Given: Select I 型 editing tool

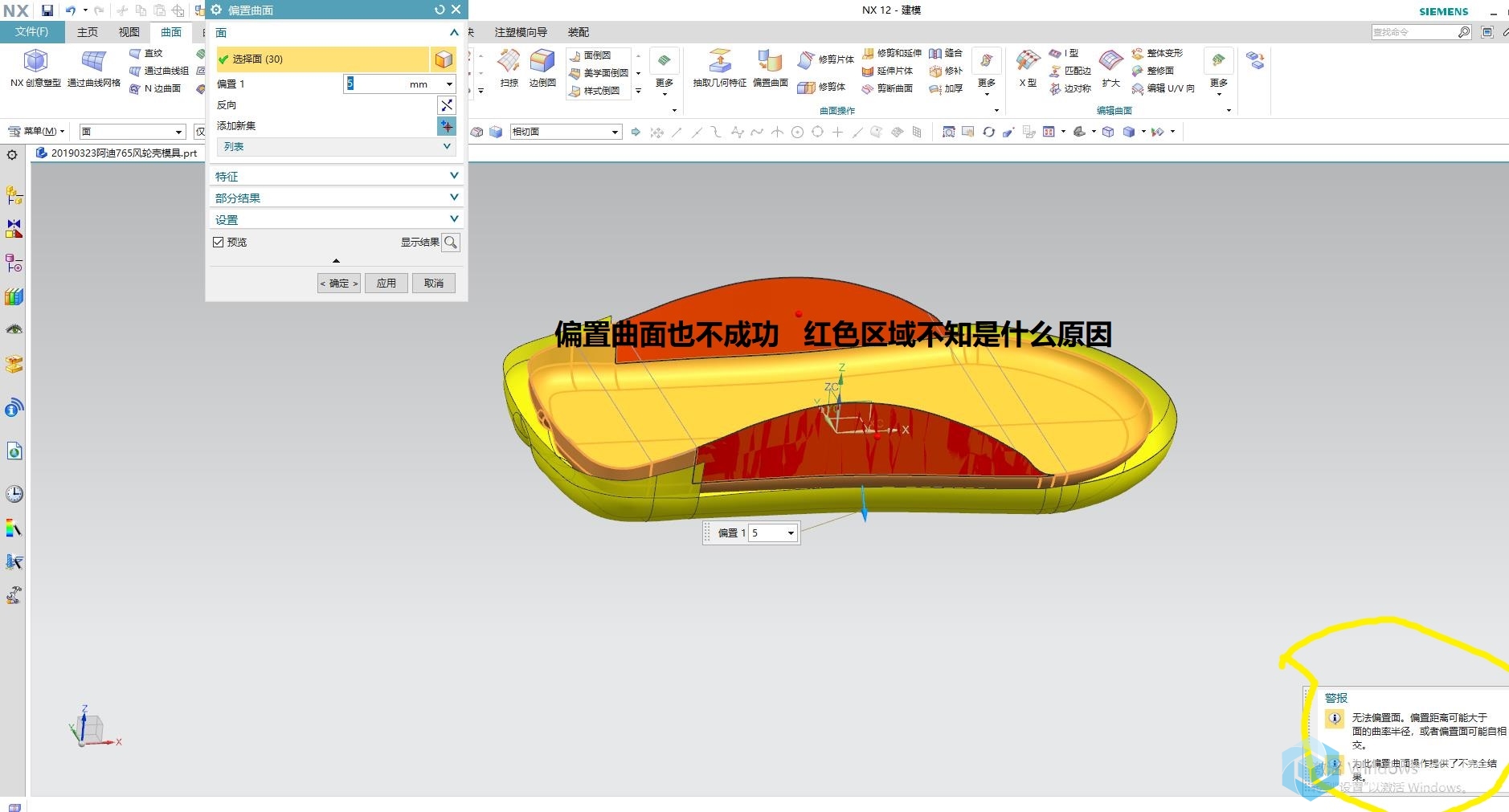Looking at the screenshot, I should (x=1064, y=53).
